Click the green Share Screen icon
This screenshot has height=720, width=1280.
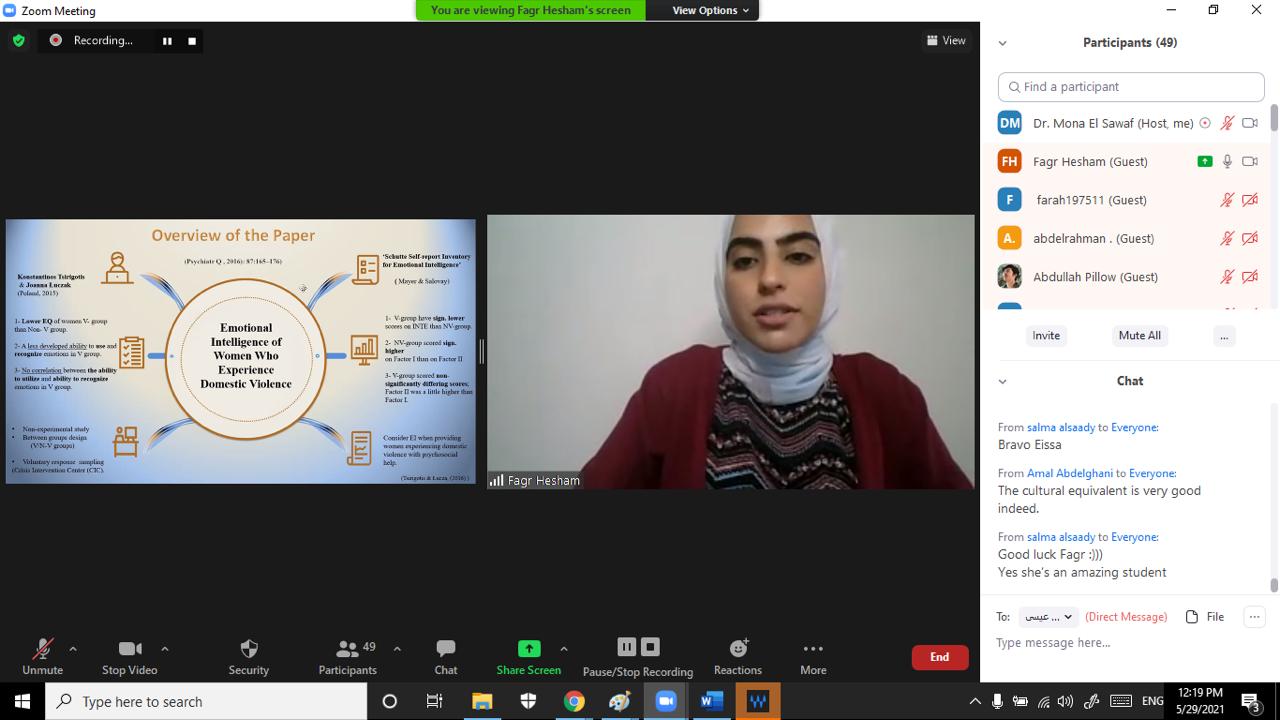tap(529, 648)
